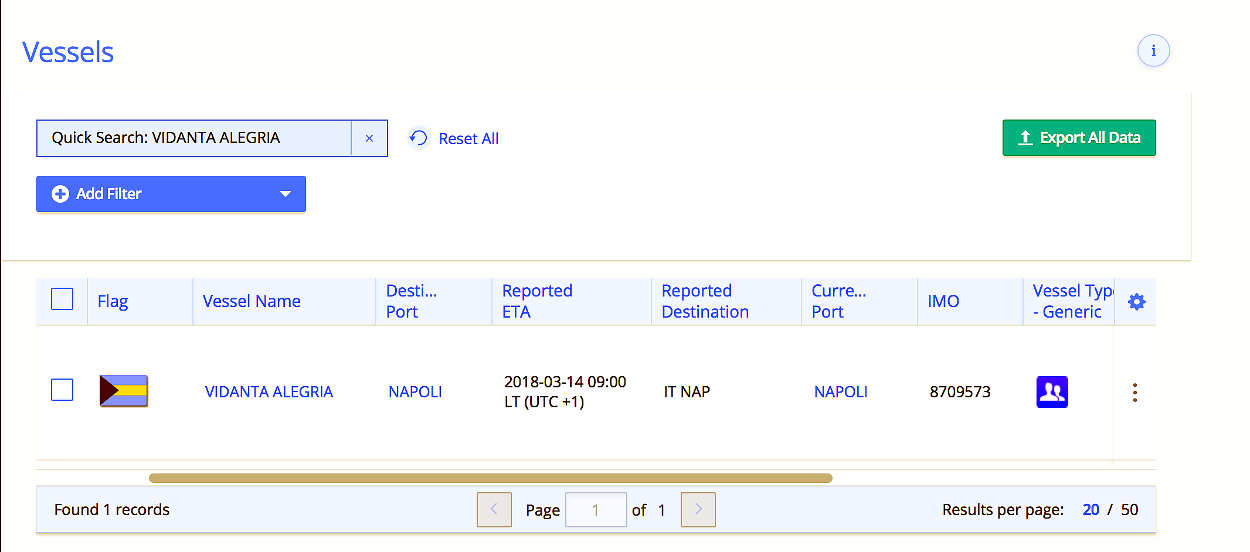Click the Reset All circular arrow icon
1250x552 pixels.
419,138
